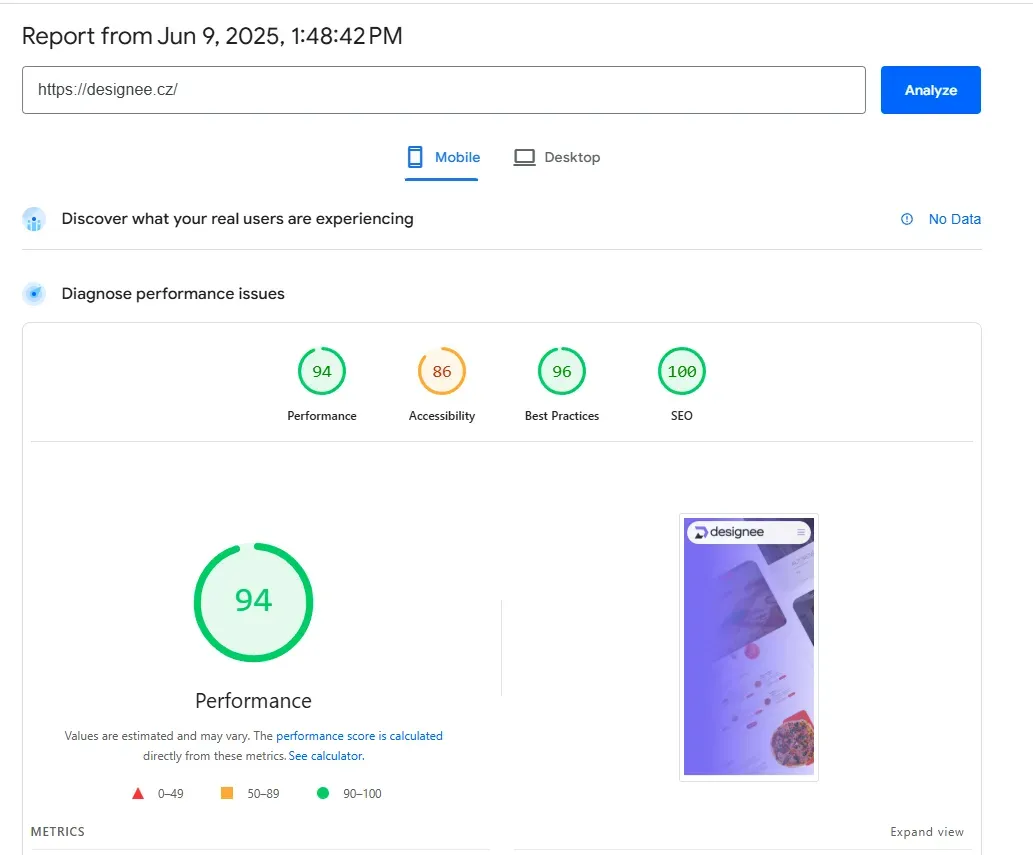Click the URL input field
Image resolution: width=1033 pixels, height=855 pixels.
pyautogui.click(x=443, y=90)
